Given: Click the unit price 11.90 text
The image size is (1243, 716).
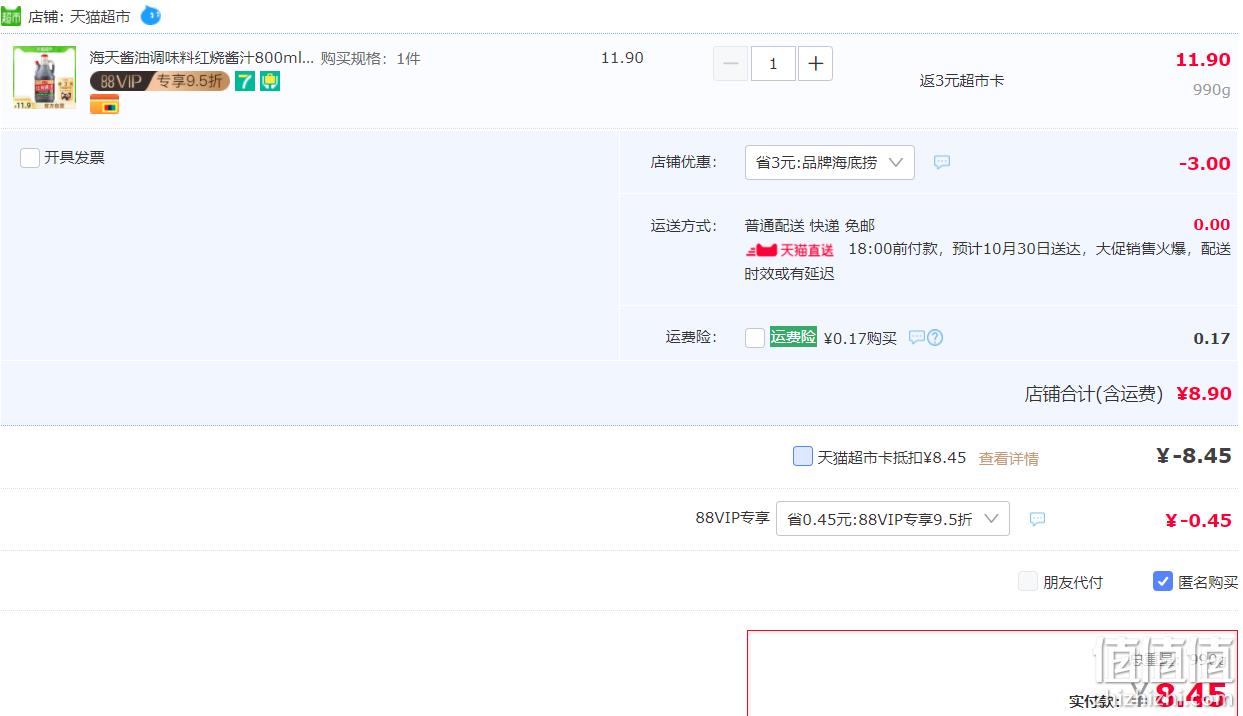Looking at the screenshot, I should 622,58.
